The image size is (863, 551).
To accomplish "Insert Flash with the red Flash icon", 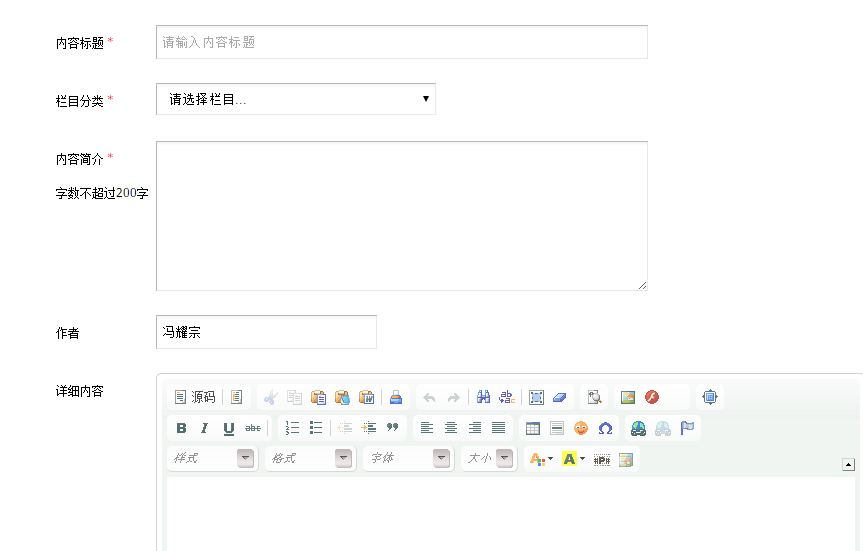I will (x=652, y=397).
